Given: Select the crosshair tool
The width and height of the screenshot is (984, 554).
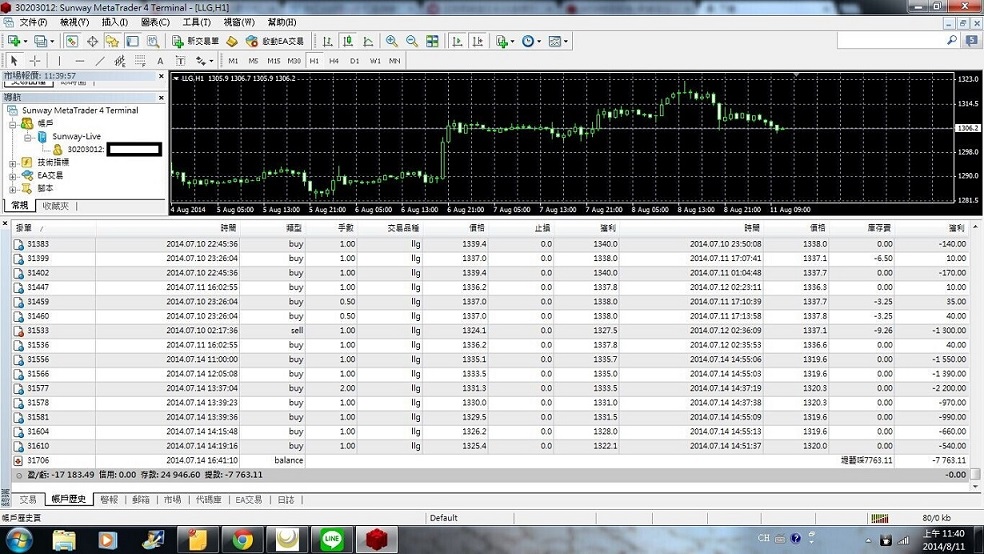Looking at the screenshot, I should 35,61.
